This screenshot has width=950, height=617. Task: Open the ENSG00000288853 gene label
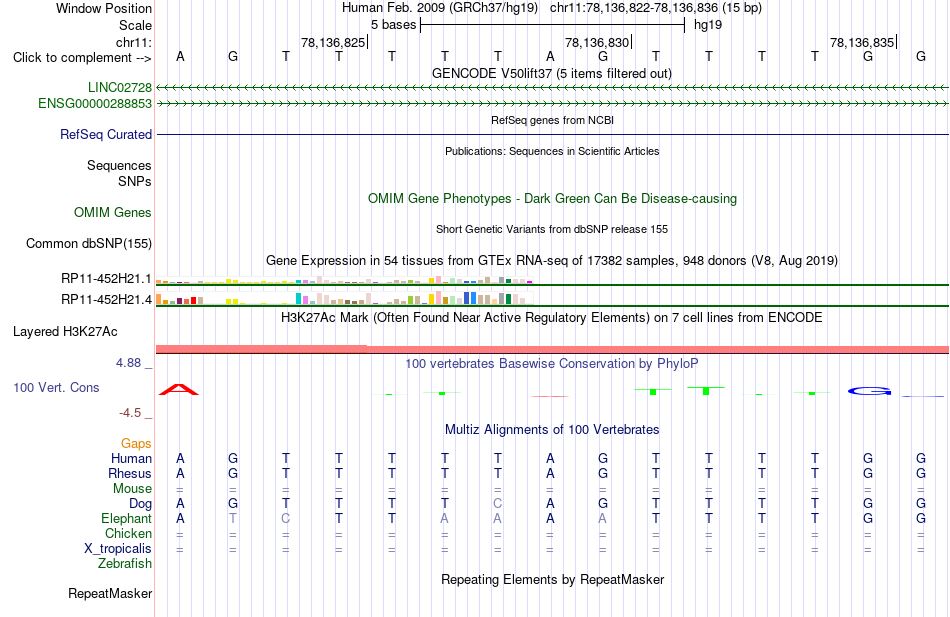pos(95,104)
